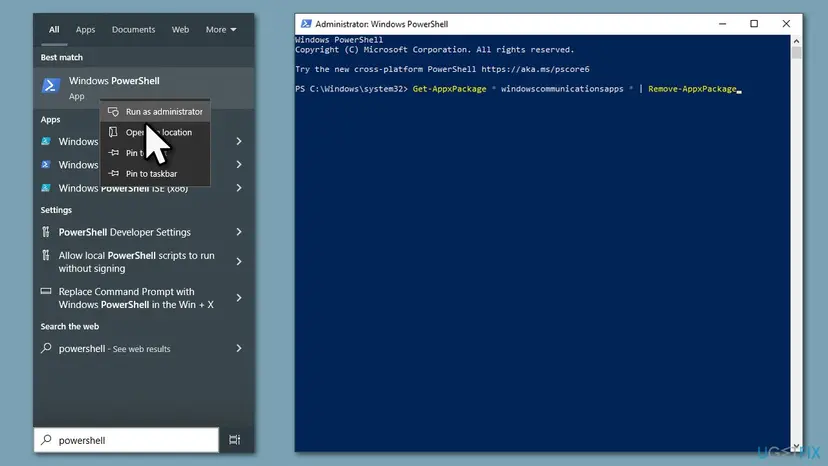Click the PowerShell vertical scrollbar thumb

click(x=796, y=53)
